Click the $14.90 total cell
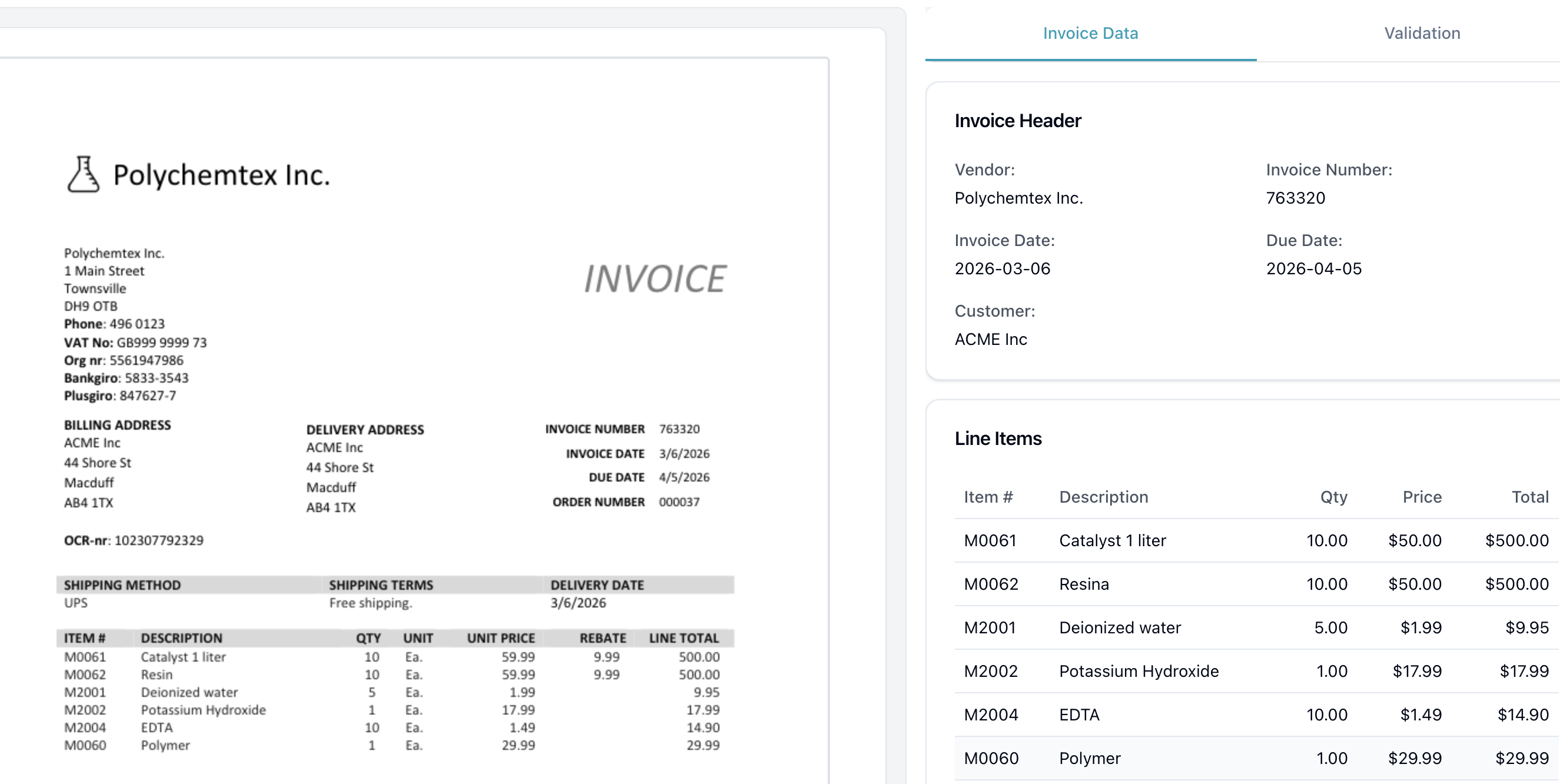The width and height of the screenshot is (1560, 784). click(x=1523, y=715)
